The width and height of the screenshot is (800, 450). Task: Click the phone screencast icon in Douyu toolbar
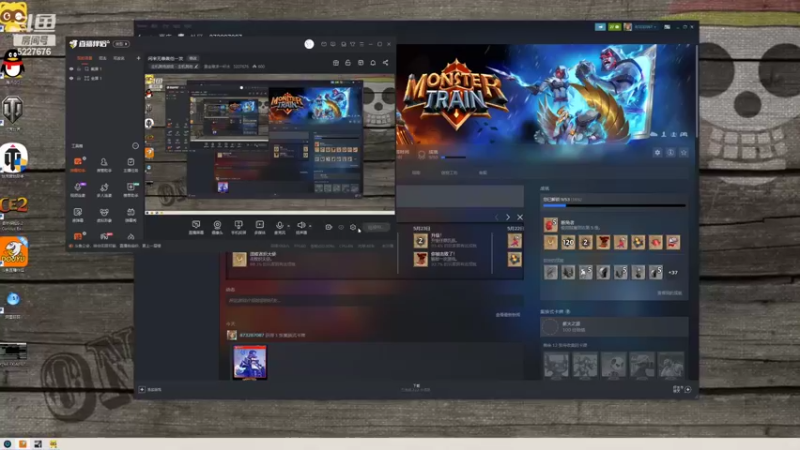(238, 224)
